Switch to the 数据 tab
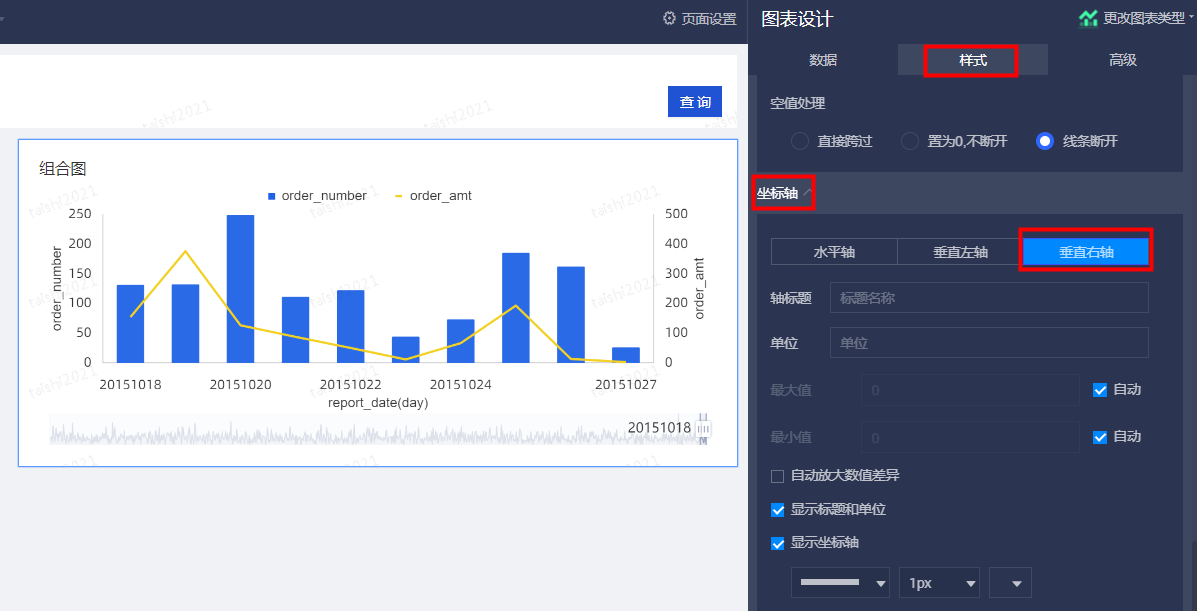1197x611 pixels. tap(823, 60)
